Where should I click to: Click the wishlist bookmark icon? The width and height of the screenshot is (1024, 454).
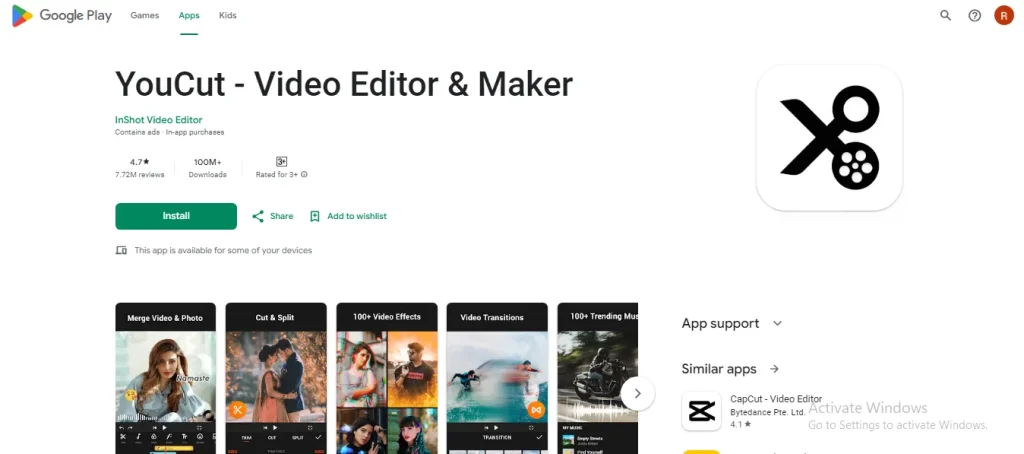point(315,216)
